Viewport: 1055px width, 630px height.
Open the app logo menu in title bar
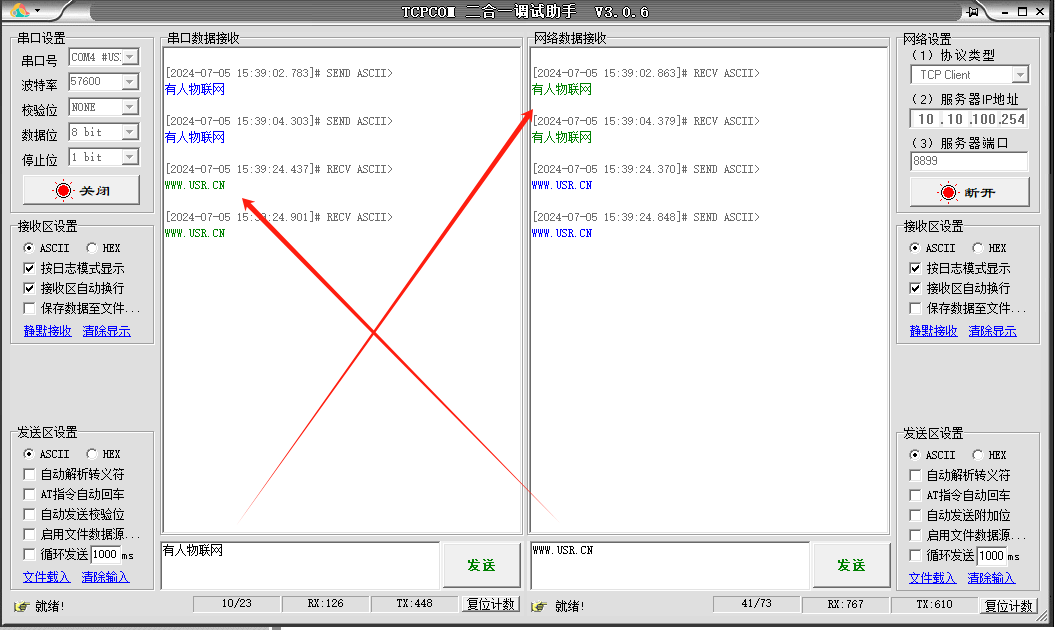(x=25, y=10)
